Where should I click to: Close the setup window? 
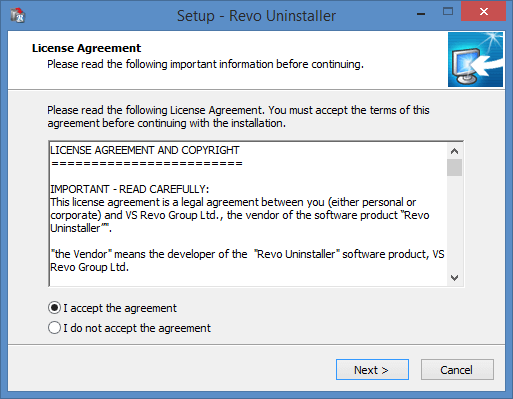[x=483, y=11]
